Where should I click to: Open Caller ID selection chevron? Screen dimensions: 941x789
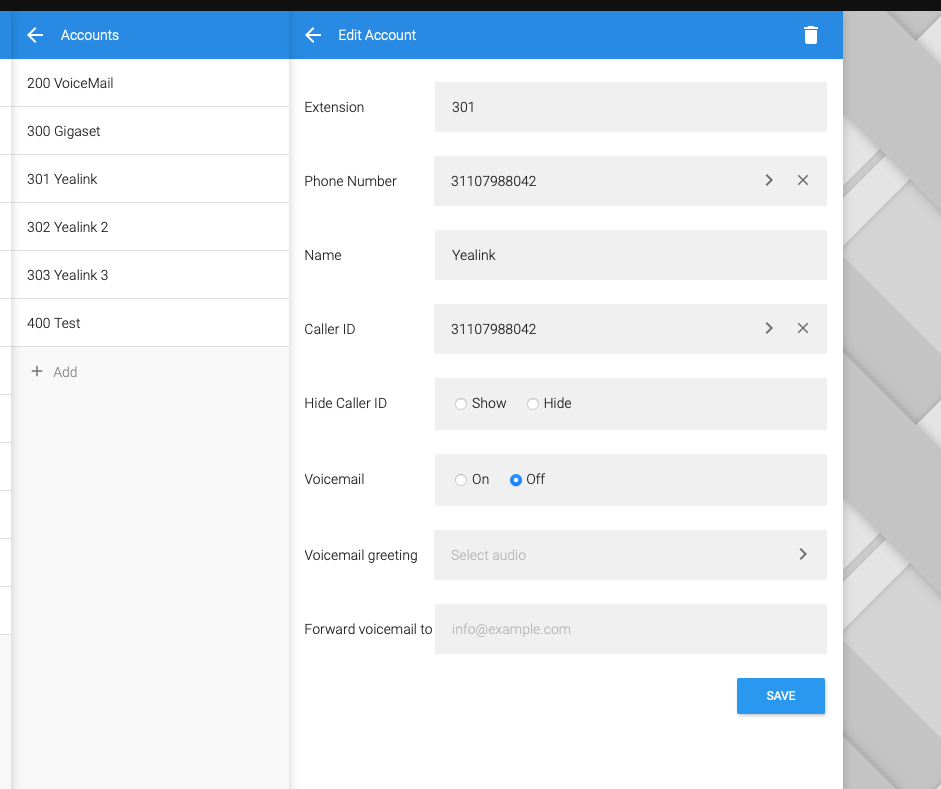point(769,328)
